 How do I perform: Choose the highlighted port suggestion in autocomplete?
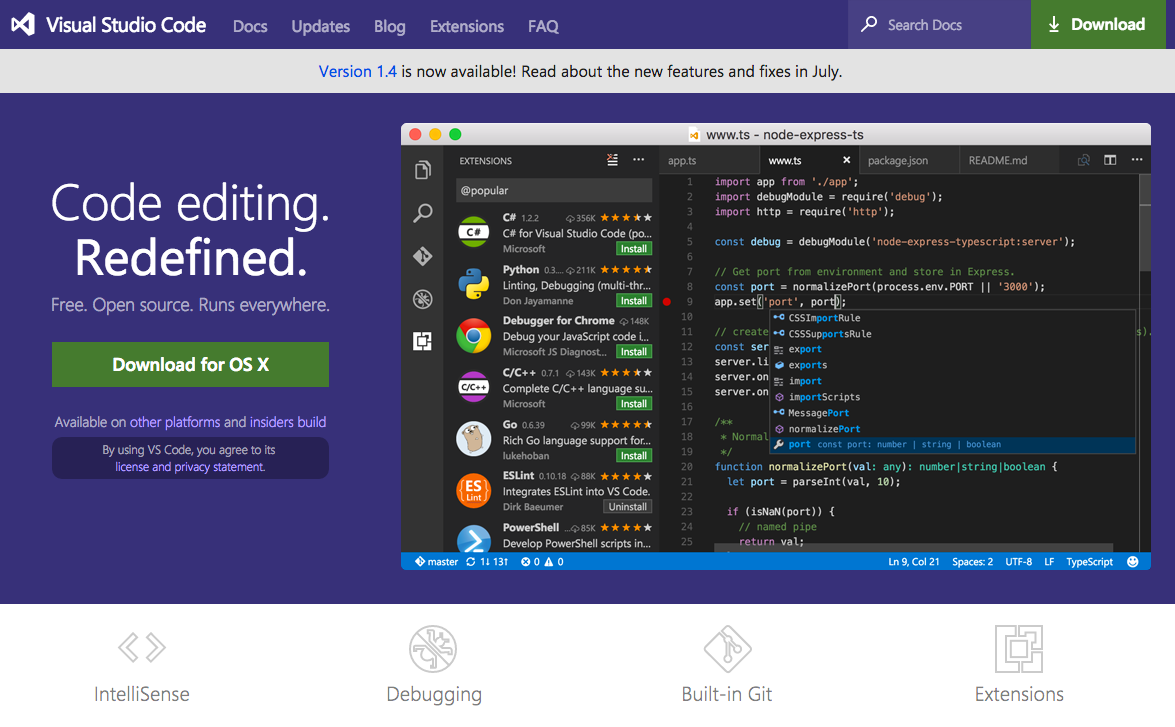pyautogui.click(x=952, y=444)
